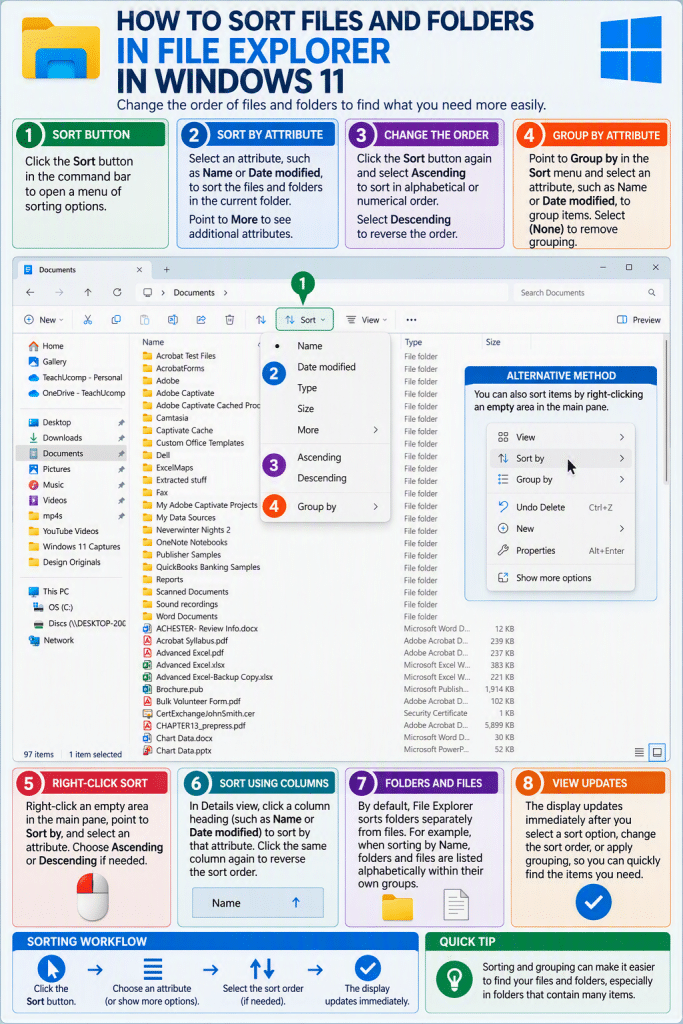This screenshot has width=683, height=1024.
Task: Choose Properties in context menu
Action: click(561, 551)
